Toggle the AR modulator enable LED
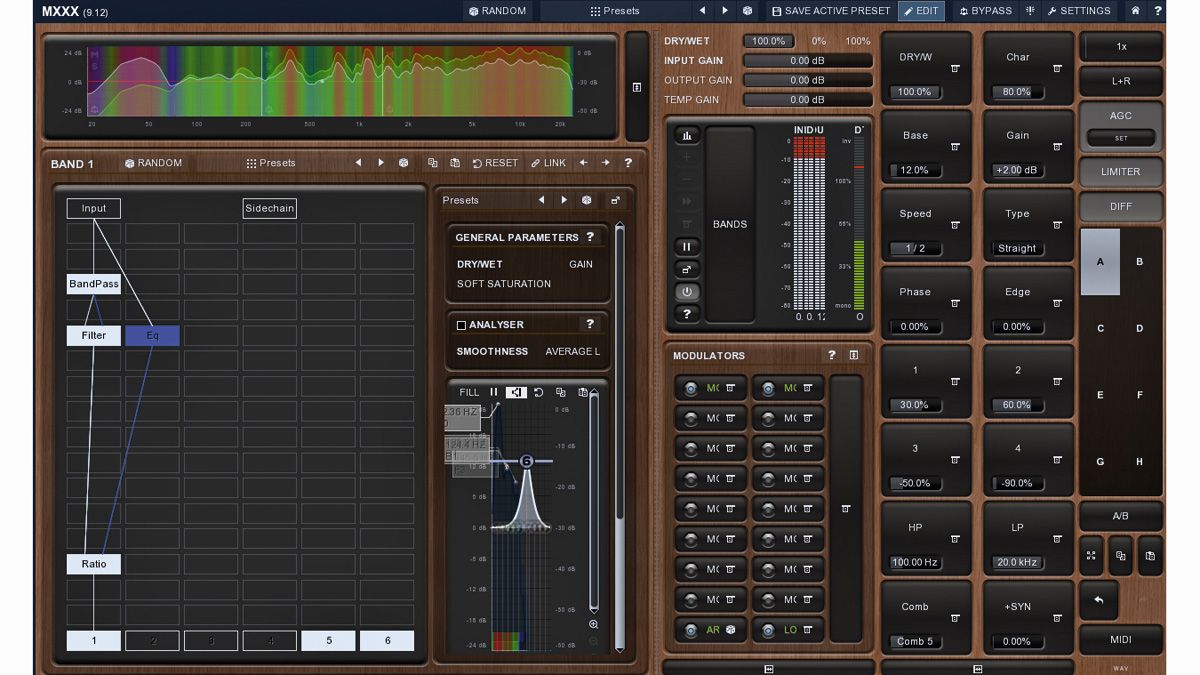Image resolution: width=1200 pixels, height=675 pixels. point(690,631)
